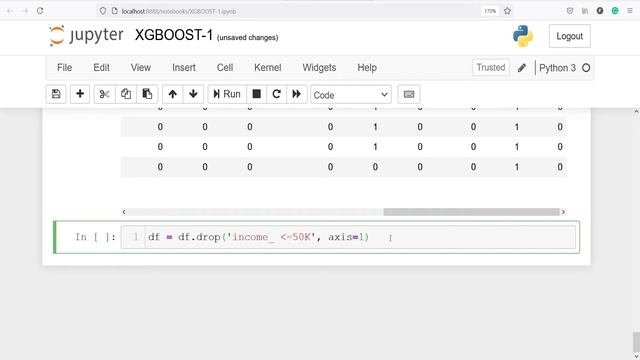This screenshot has width=640, height=360.
Task: Open the browser hamburger menu
Action: (x=630, y=11)
